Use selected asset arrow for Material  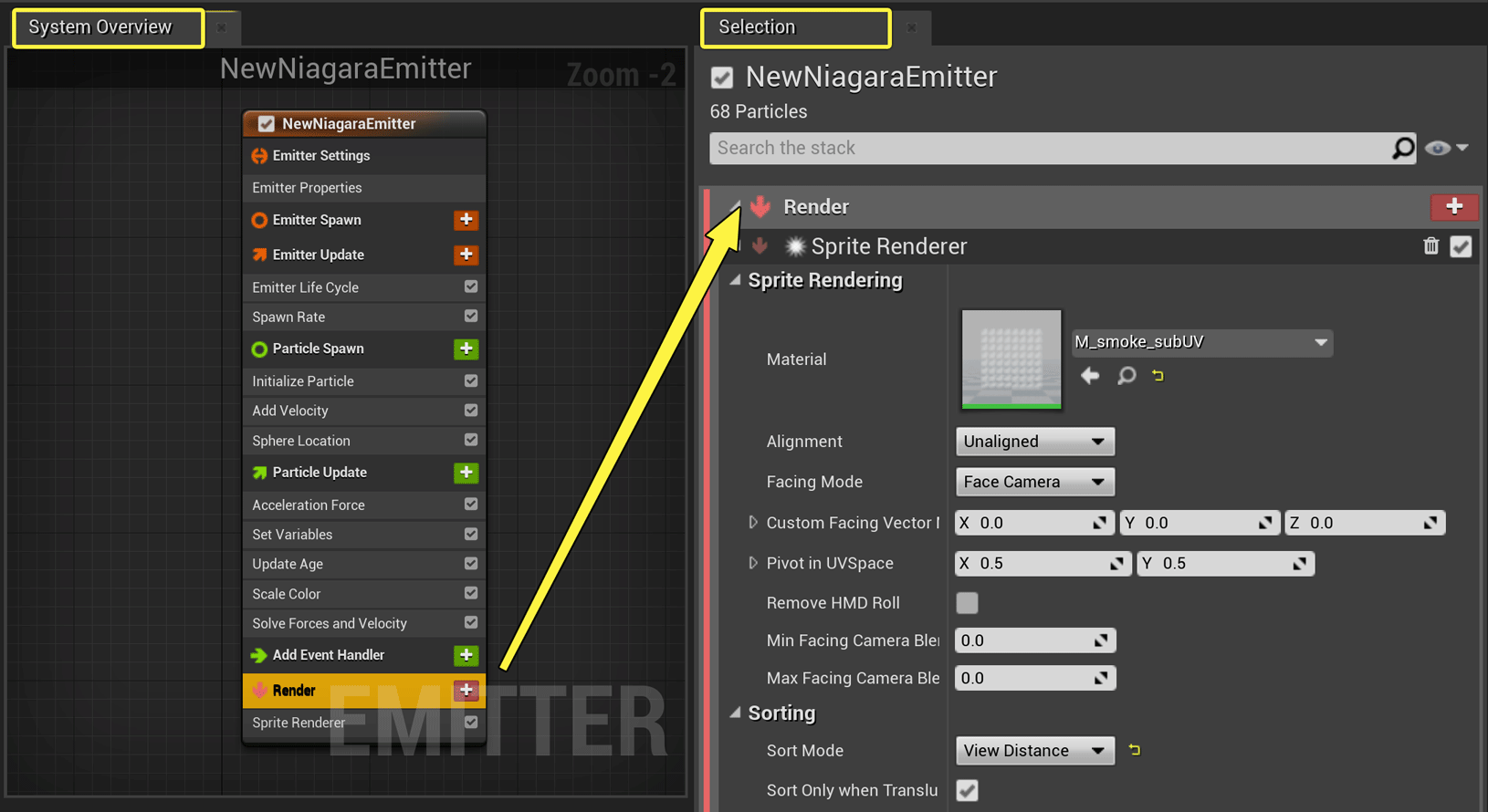point(1090,375)
